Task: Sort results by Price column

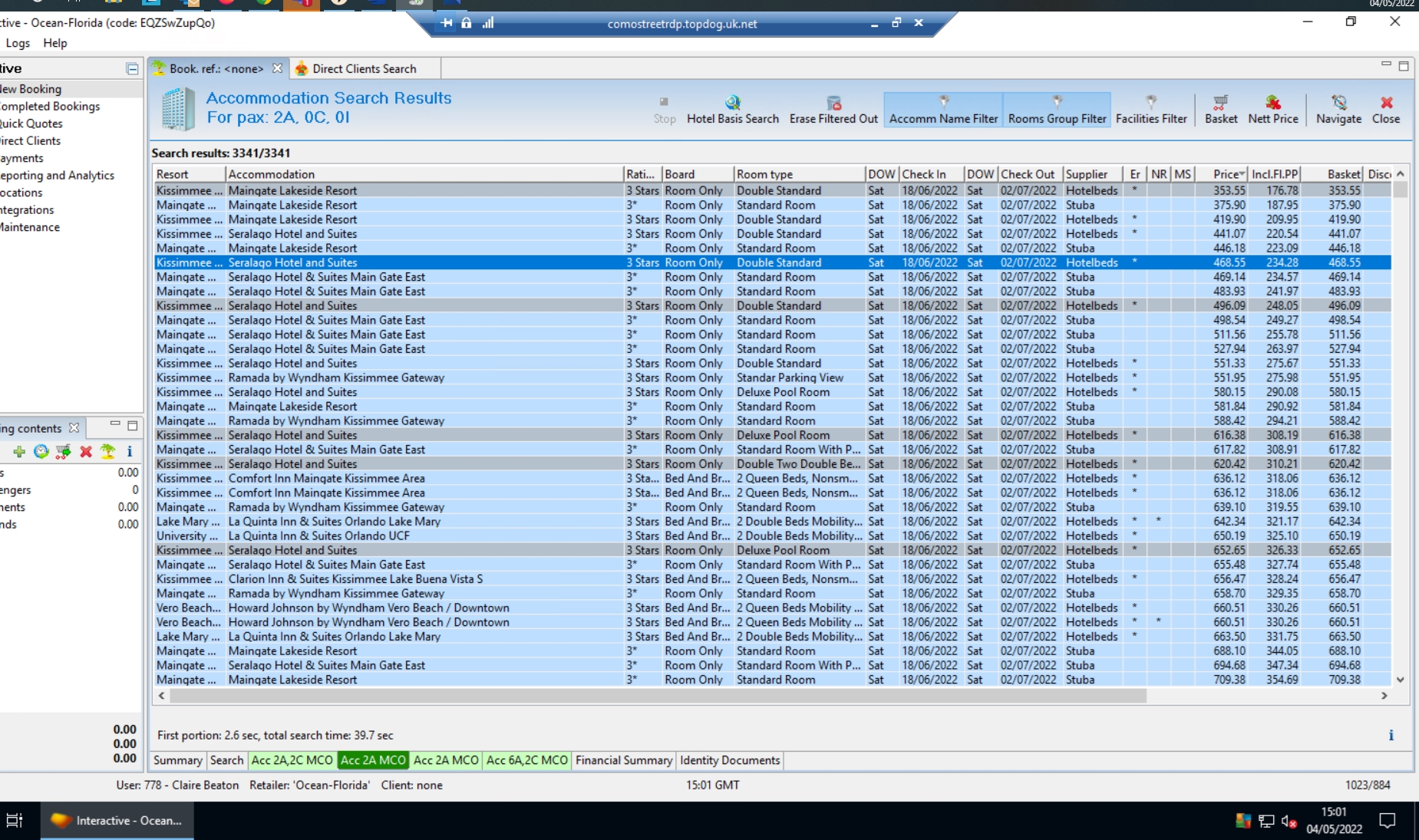Action: pos(1221,174)
